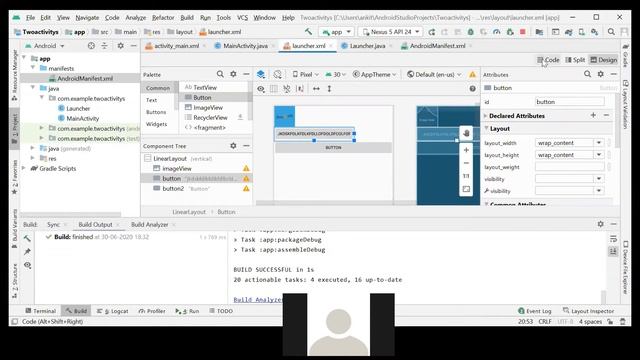640x360 pixels.
Task: Open the Terminal tool window
Action: tap(41, 311)
